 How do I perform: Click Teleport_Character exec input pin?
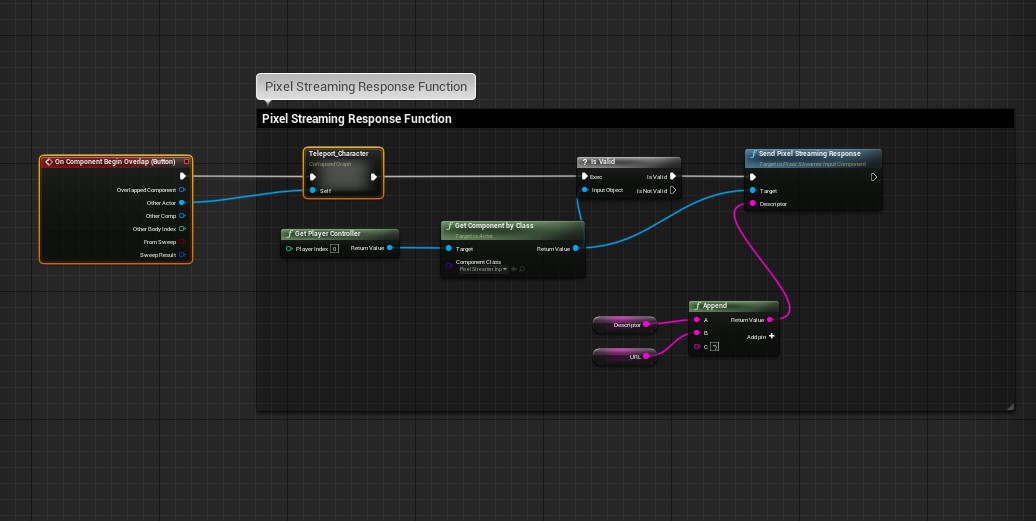click(x=313, y=177)
